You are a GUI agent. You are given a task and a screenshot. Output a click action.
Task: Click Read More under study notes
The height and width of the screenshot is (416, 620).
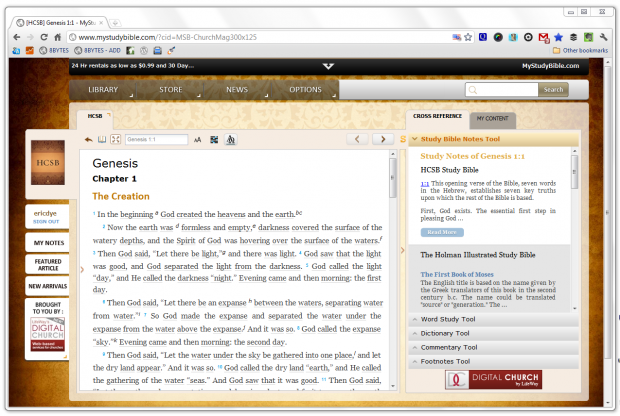click(442, 233)
